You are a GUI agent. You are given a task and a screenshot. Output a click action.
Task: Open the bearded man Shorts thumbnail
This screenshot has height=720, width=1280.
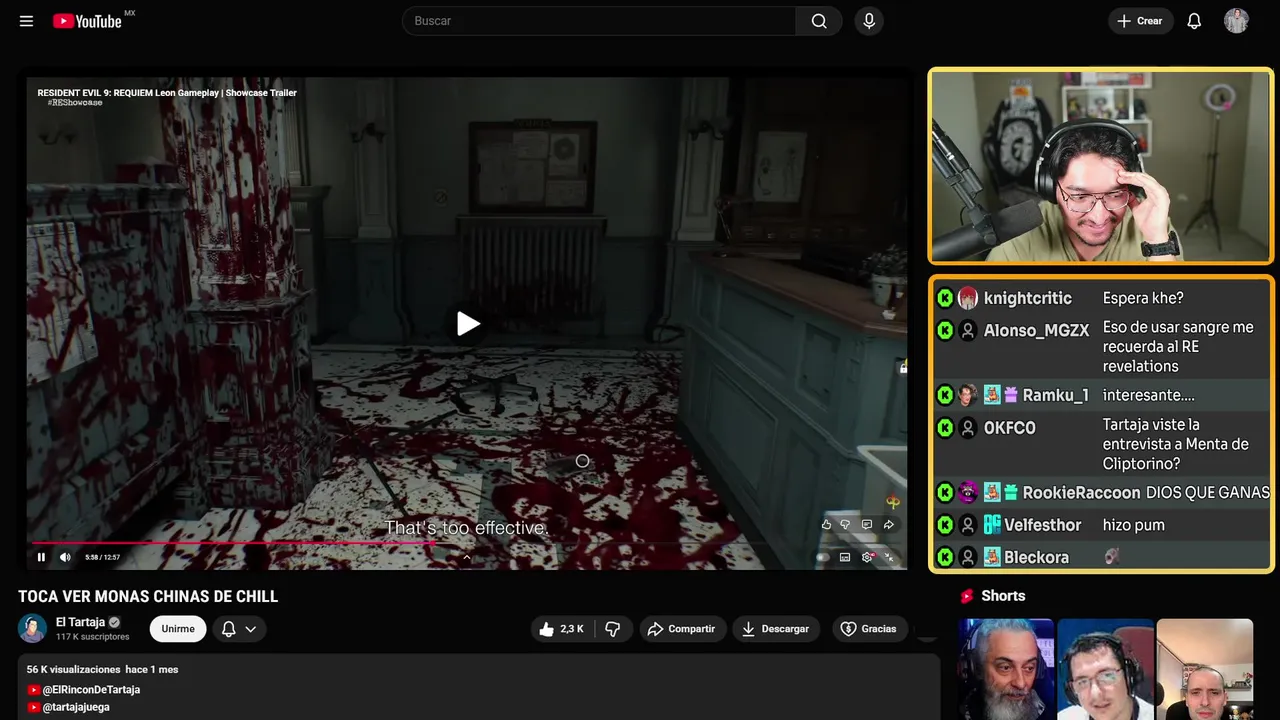[1005, 669]
